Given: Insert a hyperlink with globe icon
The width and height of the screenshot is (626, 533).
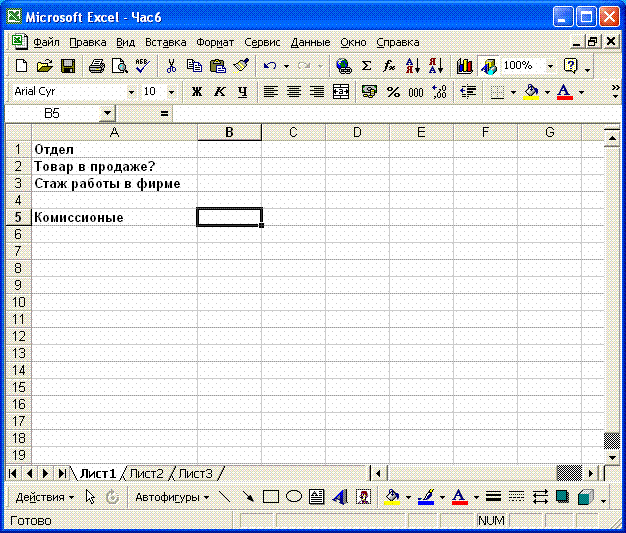Looking at the screenshot, I should (343, 65).
